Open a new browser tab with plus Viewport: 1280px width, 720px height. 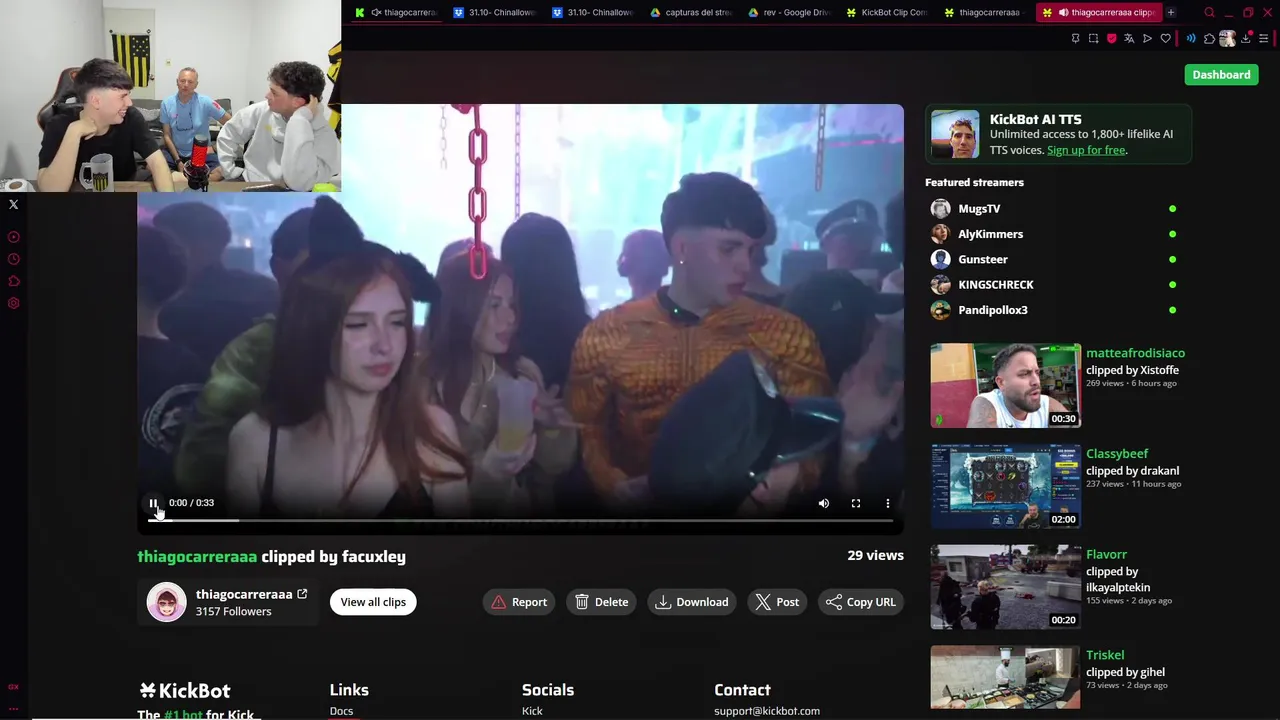1171,12
